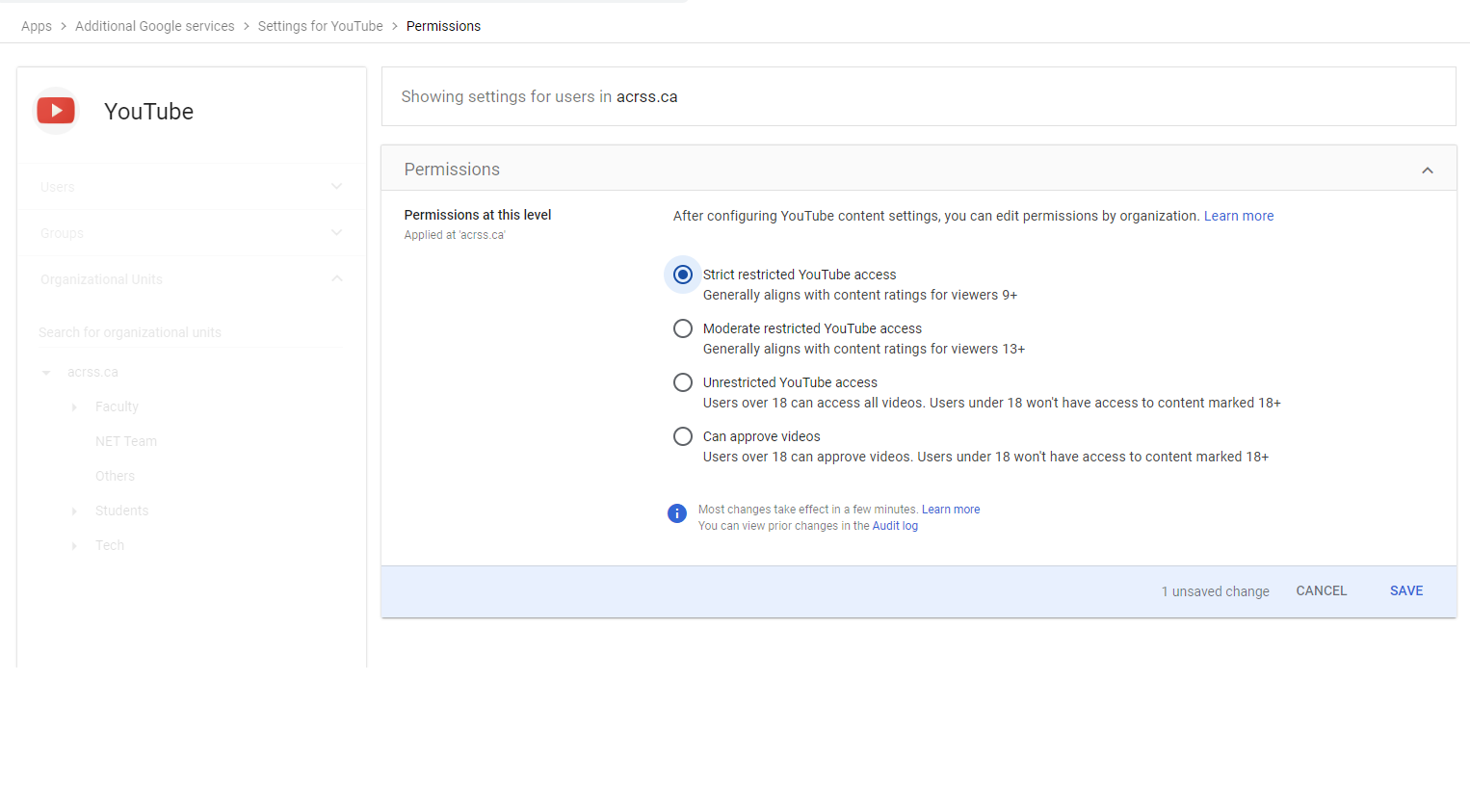The width and height of the screenshot is (1470, 812).
Task: Select Can approve videos option
Action: click(683, 436)
